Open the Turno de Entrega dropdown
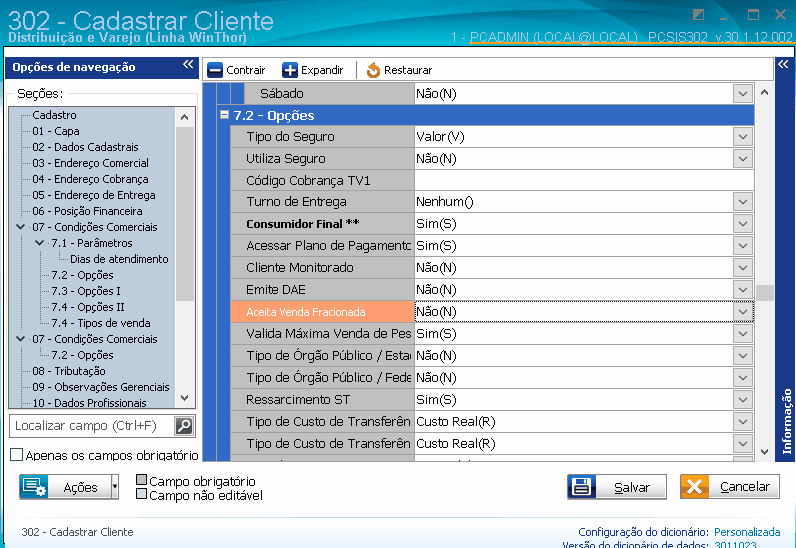796x548 pixels. point(743,202)
